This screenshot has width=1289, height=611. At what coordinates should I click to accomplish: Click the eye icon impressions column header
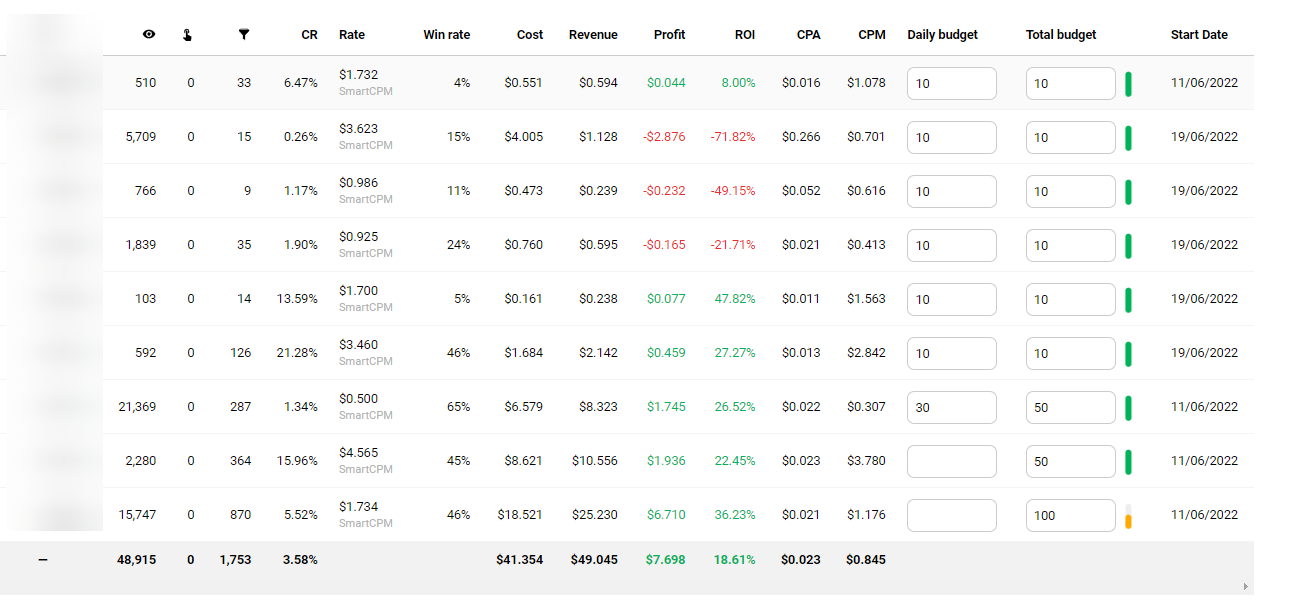pos(149,34)
